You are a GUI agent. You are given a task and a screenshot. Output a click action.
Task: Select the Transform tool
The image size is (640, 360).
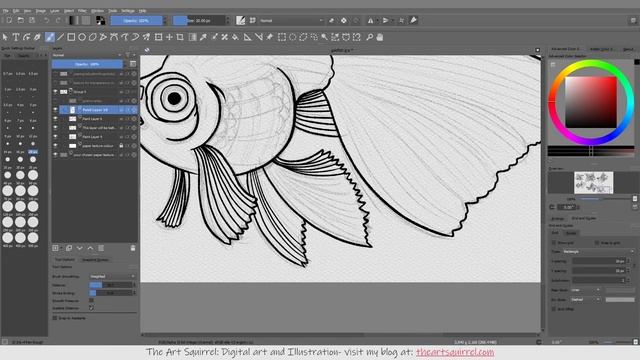pyautogui.click(x=158, y=37)
